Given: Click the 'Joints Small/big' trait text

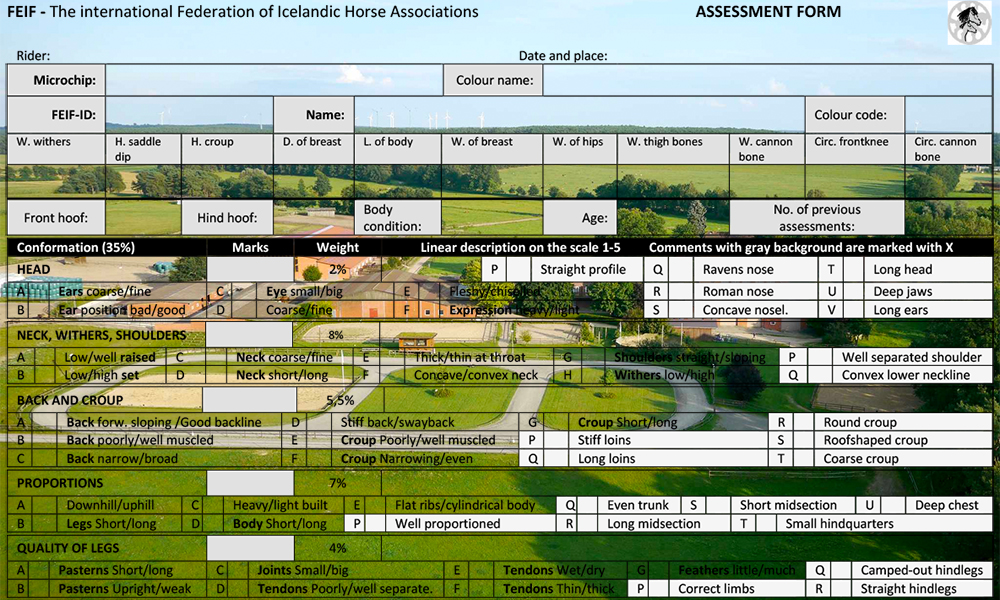Looking at the screenshot, I should pyautogui.click(x=303, y=570).
